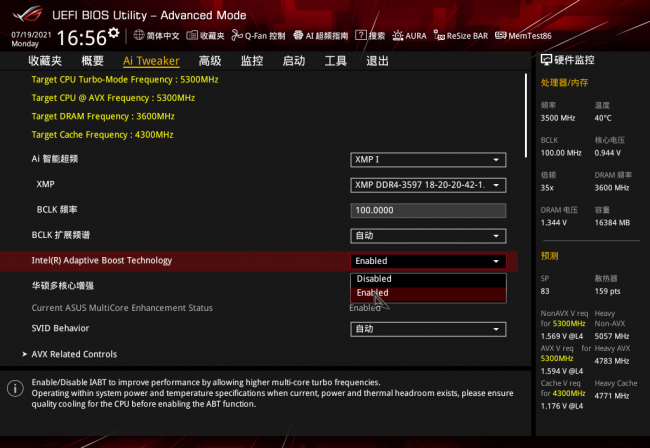Image resolution: width=650 pixels, height=448 pixels.
Task: Click 4771 MHz Heavy Cache value
Action: click(612, 396)
